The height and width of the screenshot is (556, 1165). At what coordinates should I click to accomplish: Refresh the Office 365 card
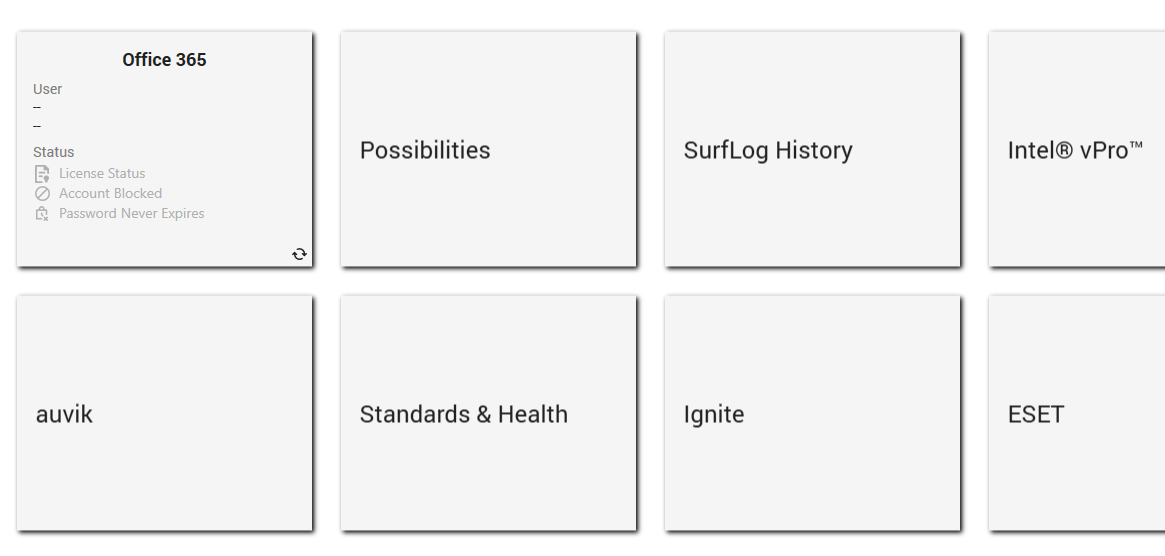coord(299,254)
